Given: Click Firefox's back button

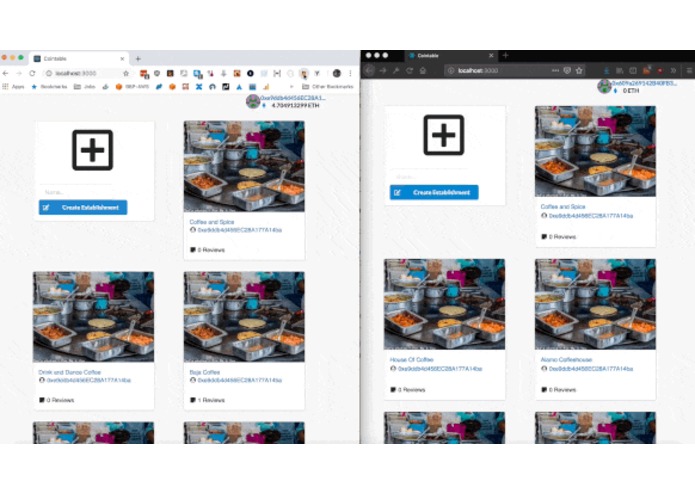Looking at the screenshot, I should click(369, 70).
